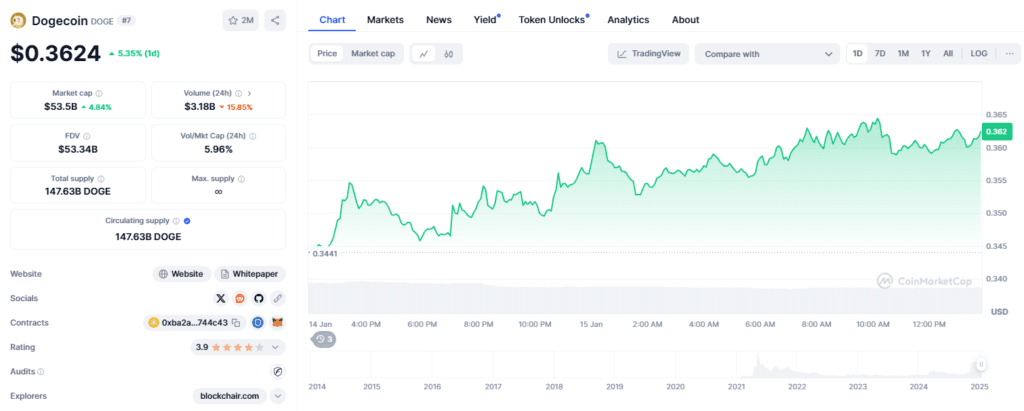
Task: Toggle LOG scale on chart
Action: click(978, 54)
